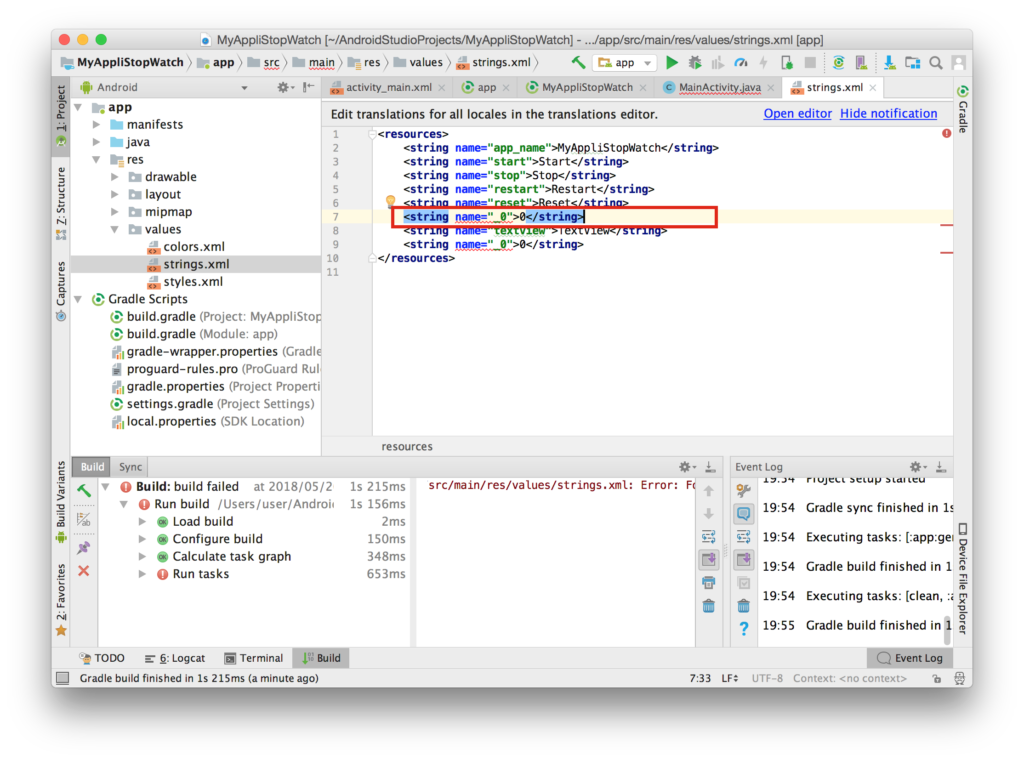Click the Project pane gear settings icon
The width and height of the screenshot is (1024, 761).
283,87
